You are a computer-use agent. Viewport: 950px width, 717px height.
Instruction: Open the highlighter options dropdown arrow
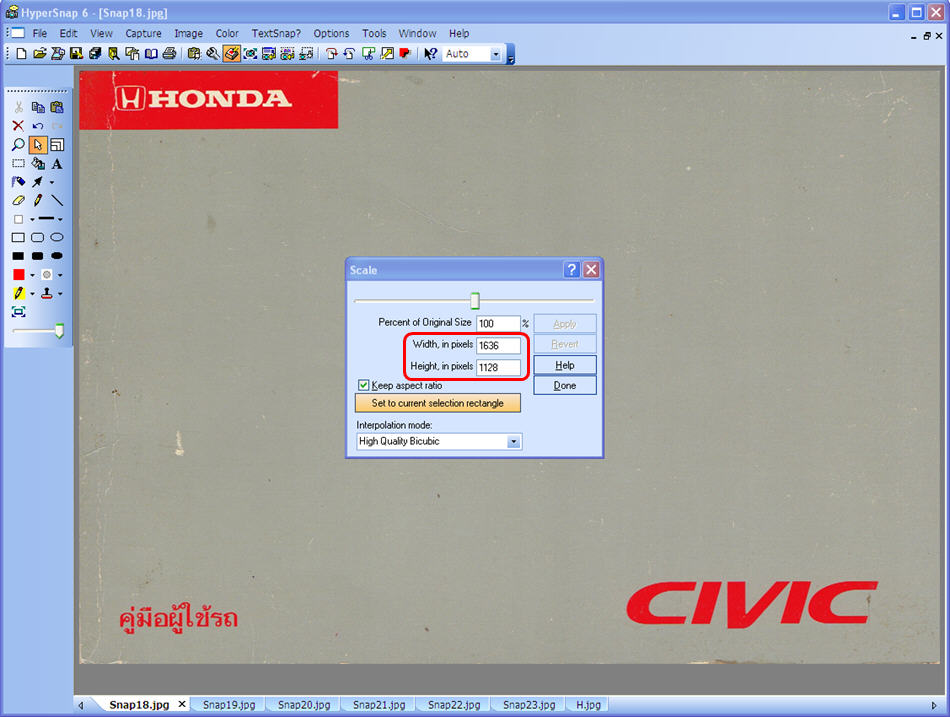point(32,294)
